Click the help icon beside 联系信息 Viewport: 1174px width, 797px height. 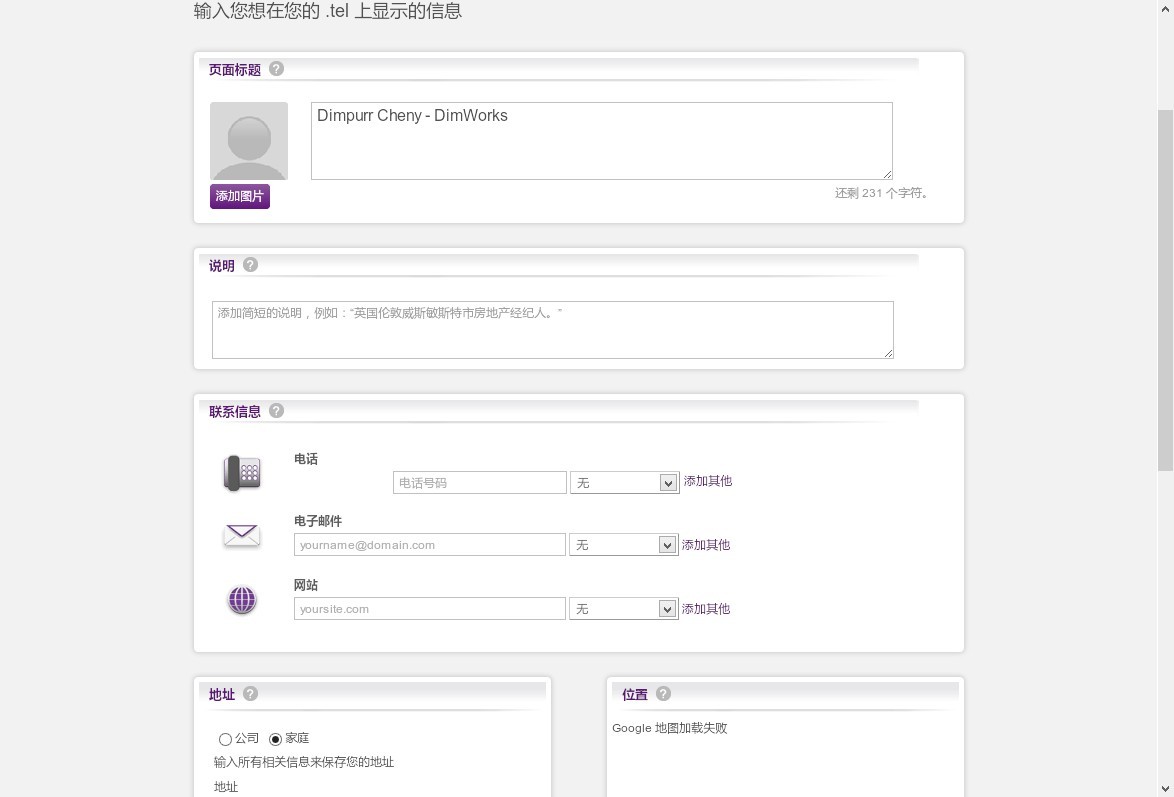pos(277,411)
